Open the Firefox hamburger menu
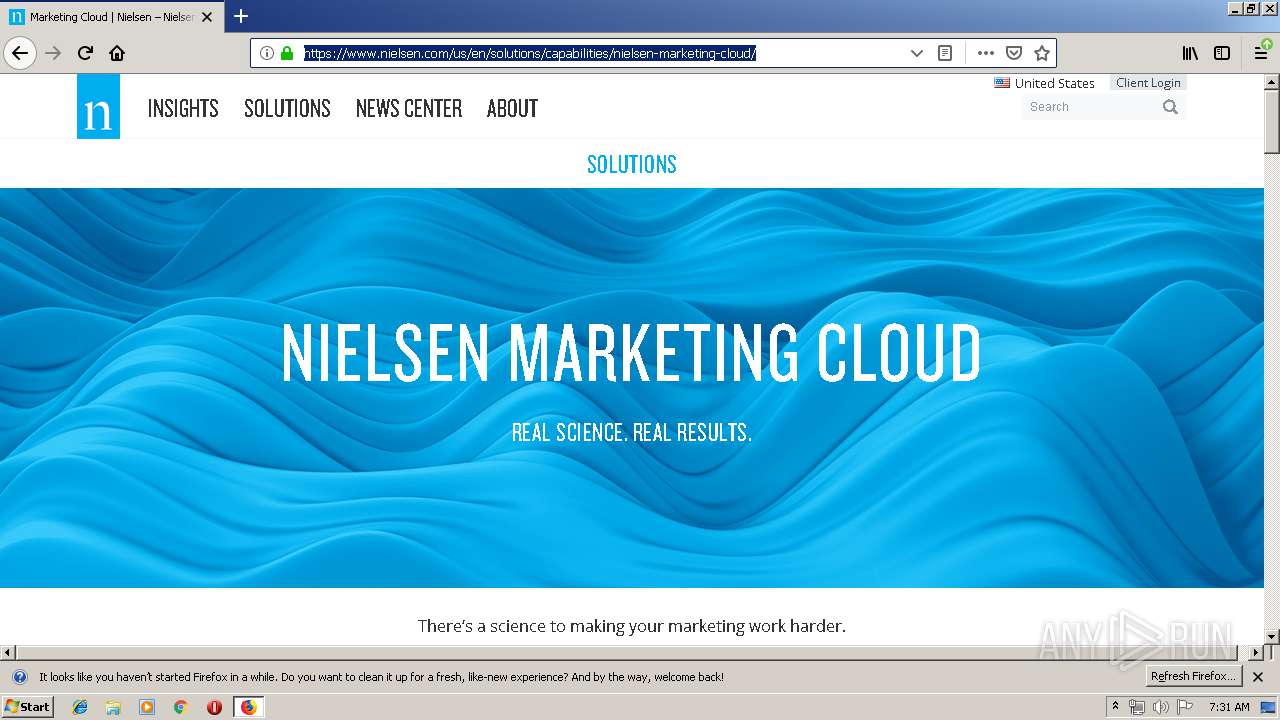Screen dimensions: 1280x720 click(1262, 53)
